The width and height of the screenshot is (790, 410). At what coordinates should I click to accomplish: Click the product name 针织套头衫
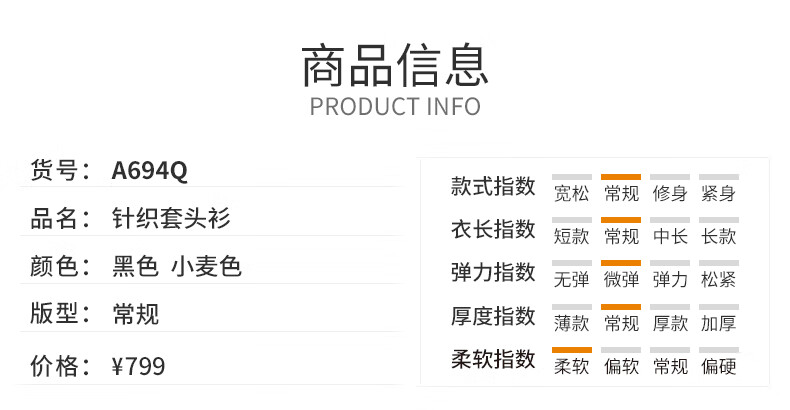point(171,218)
